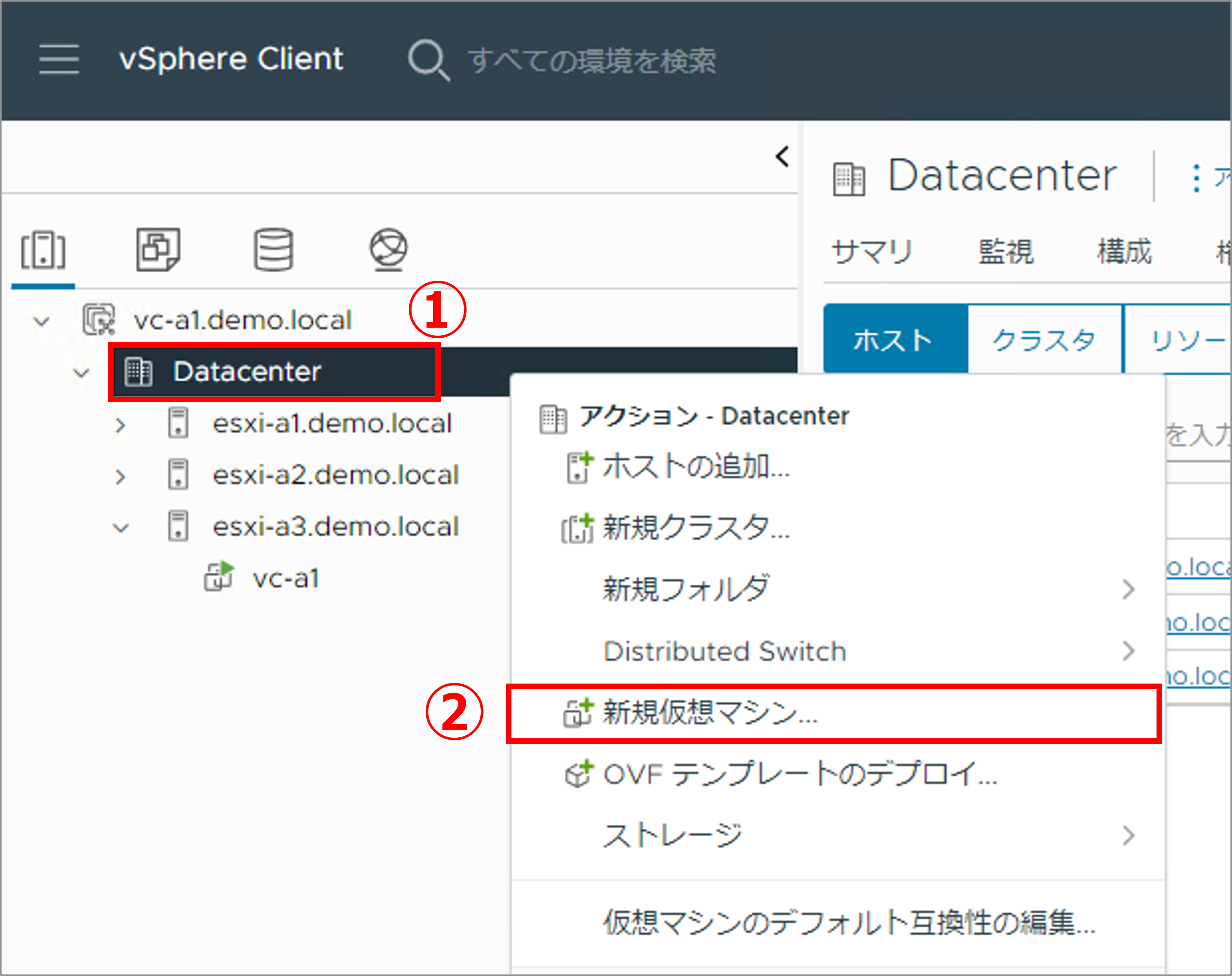
Task: Select Datacenter in the inventory tree
Action: 247,371
